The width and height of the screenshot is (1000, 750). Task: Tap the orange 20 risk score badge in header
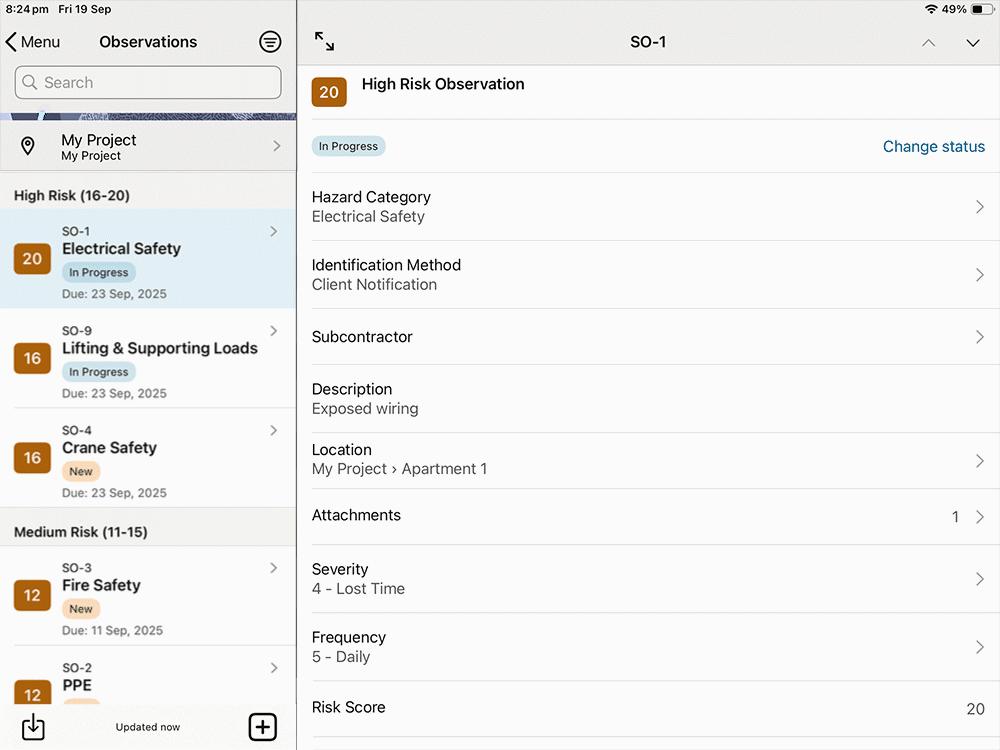tap(329, 92)
